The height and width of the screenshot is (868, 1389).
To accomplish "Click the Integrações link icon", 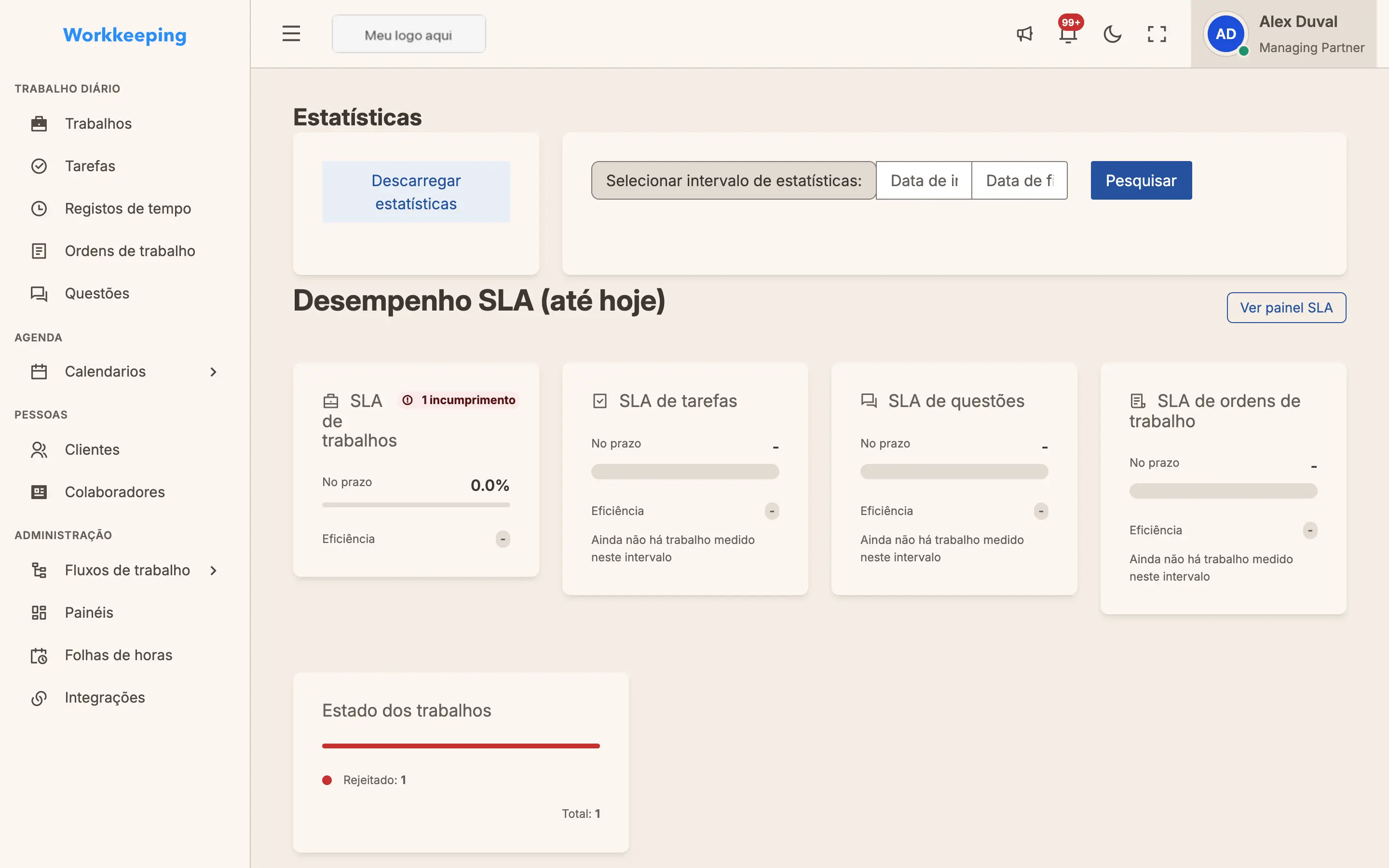I will (x=39, y=697).
